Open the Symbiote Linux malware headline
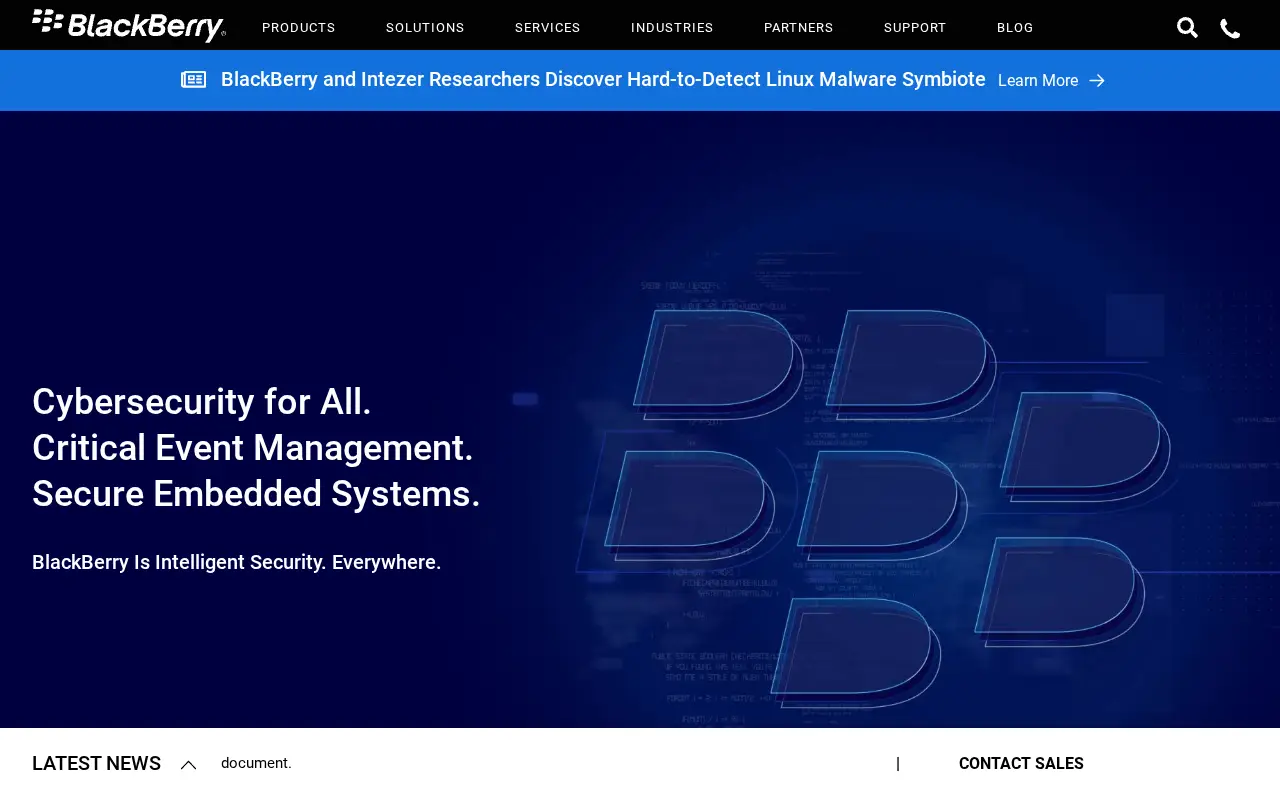The width and height of the screenshot is (1280, 800). pos(603,80)
